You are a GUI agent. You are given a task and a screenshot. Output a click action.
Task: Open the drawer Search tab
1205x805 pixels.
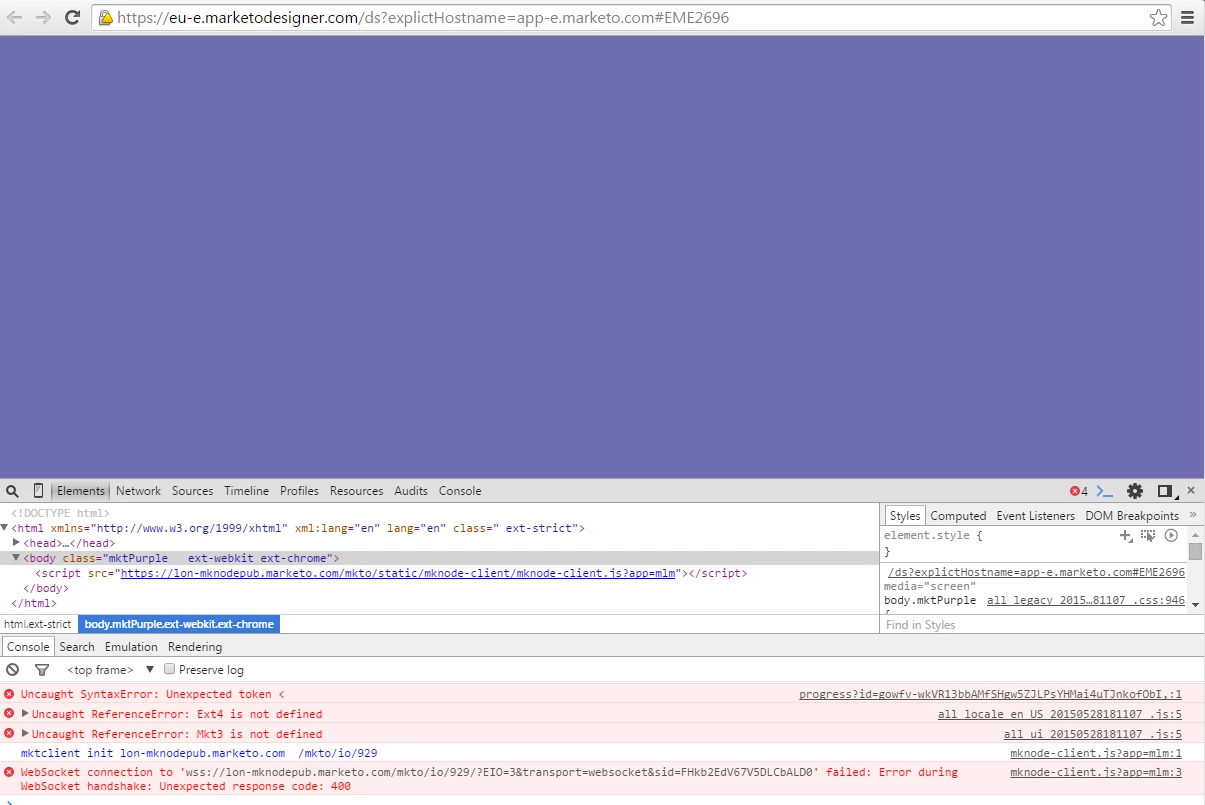coord(76,647)
